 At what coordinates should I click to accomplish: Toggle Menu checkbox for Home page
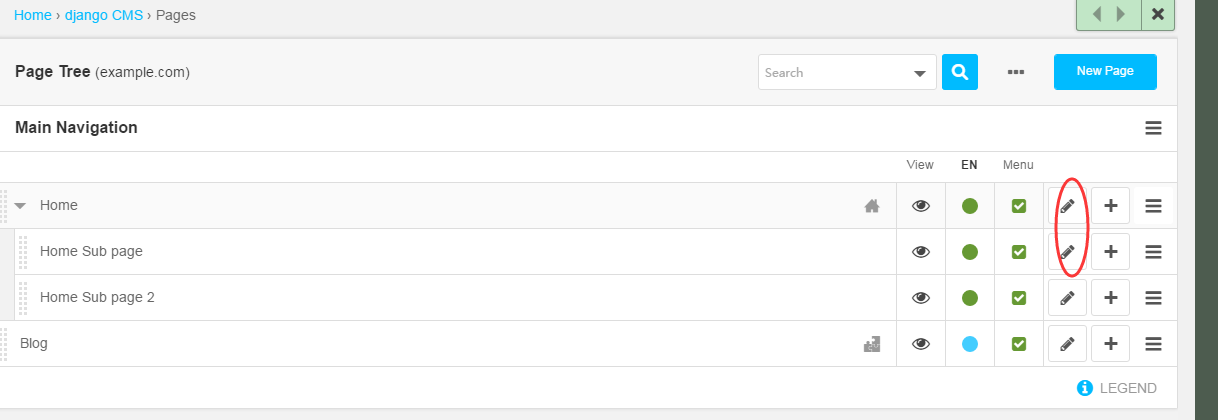[1019, 206]
